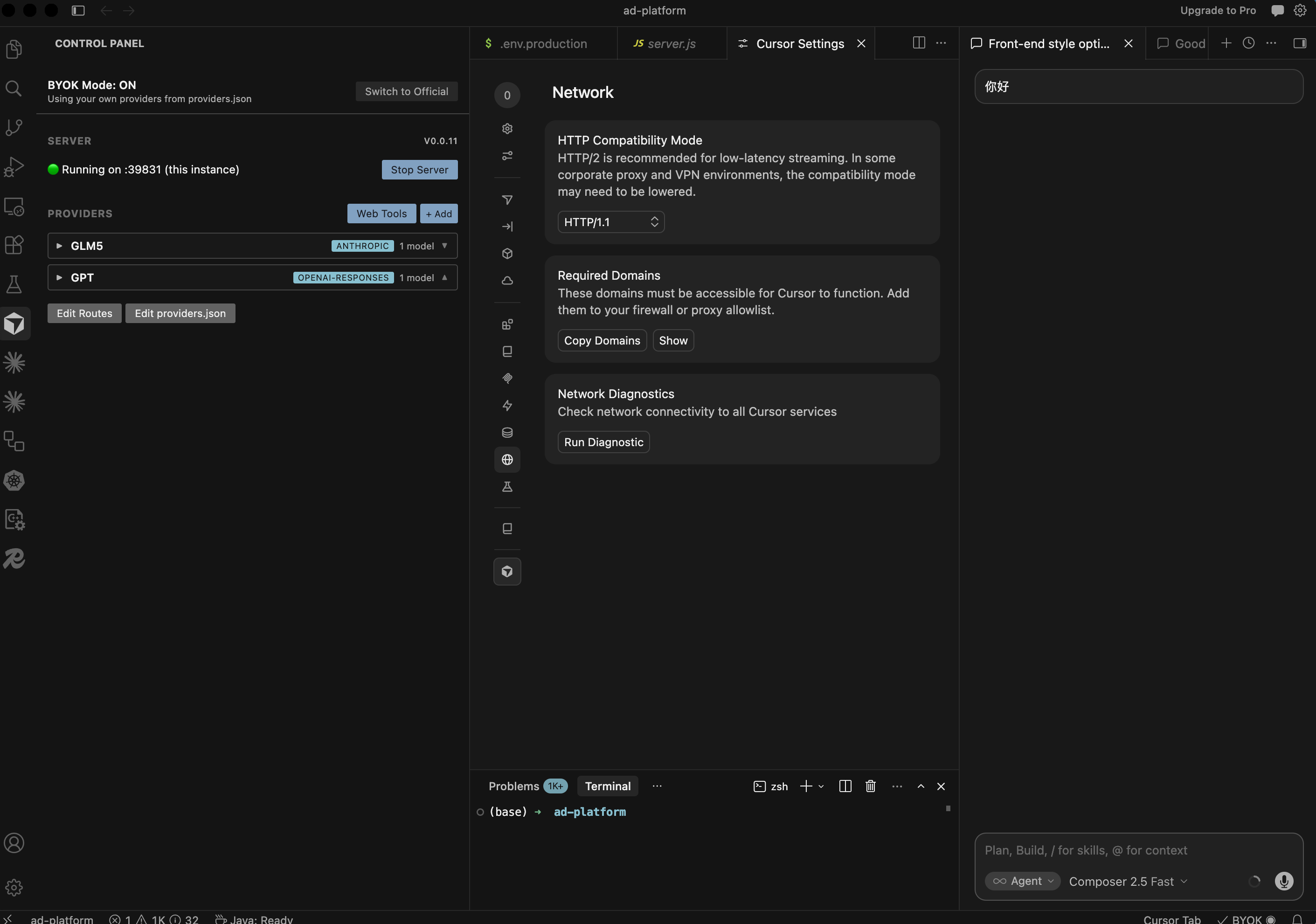The image size is (1316, 924).
Task: Open the Manage gear in activity bar
Action: [x=14, y=887]
